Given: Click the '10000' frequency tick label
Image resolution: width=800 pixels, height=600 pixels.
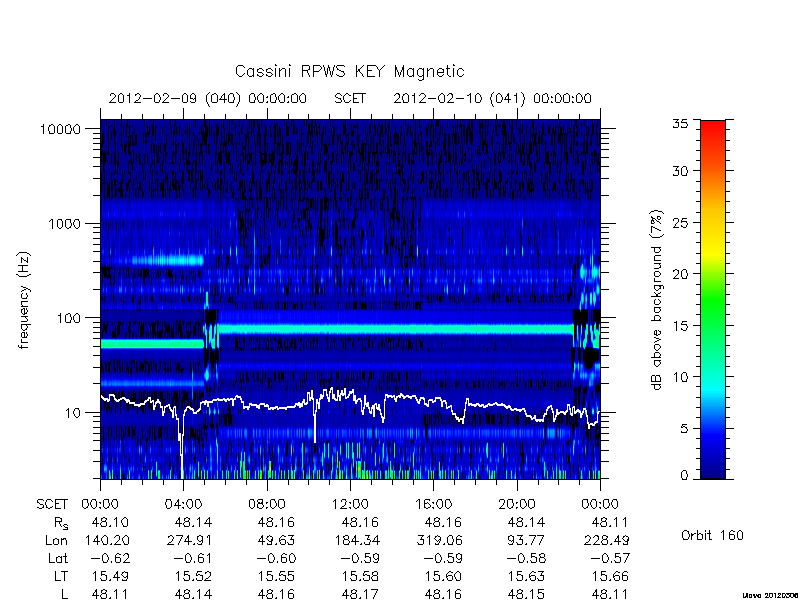Looking at the screenshot, I should (61, 130).
